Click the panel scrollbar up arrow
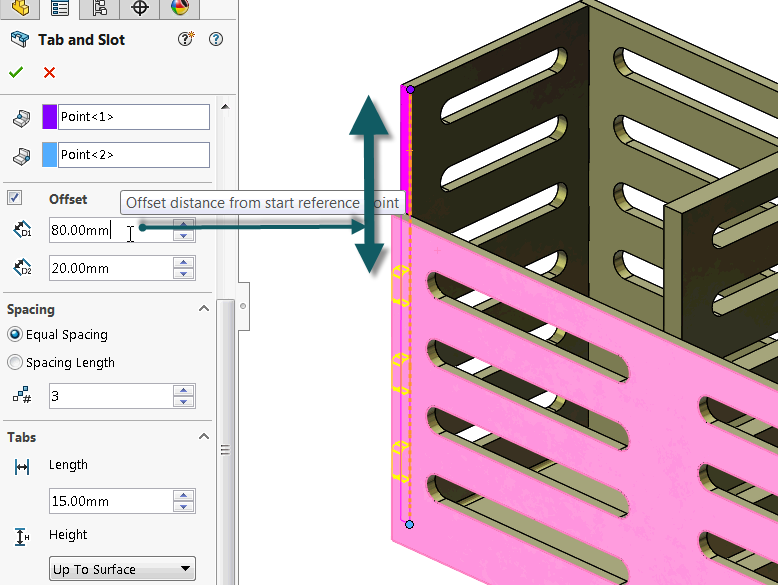Image resolution: width=778 pixels, height=585 pixels. click(x=225, y=107)
